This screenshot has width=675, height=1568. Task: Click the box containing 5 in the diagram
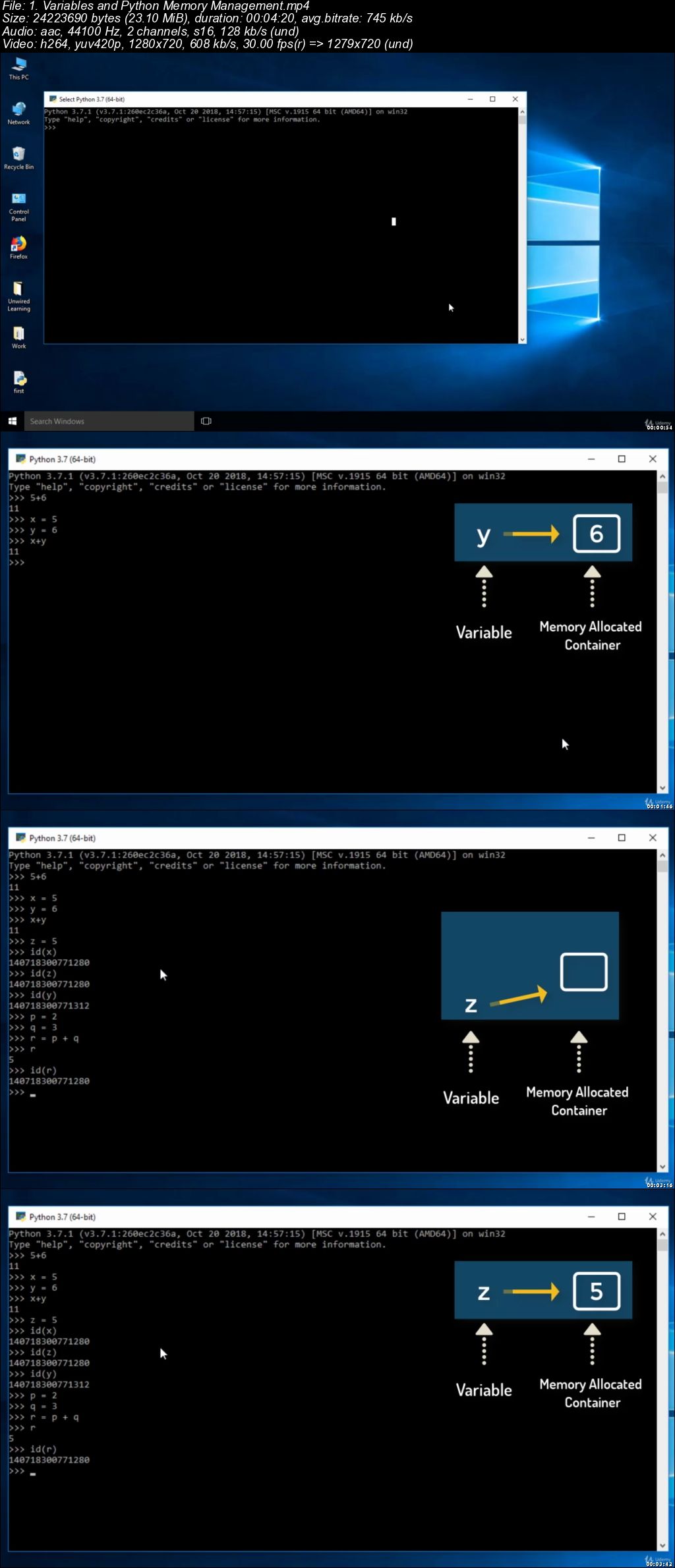coord(596,1291)
